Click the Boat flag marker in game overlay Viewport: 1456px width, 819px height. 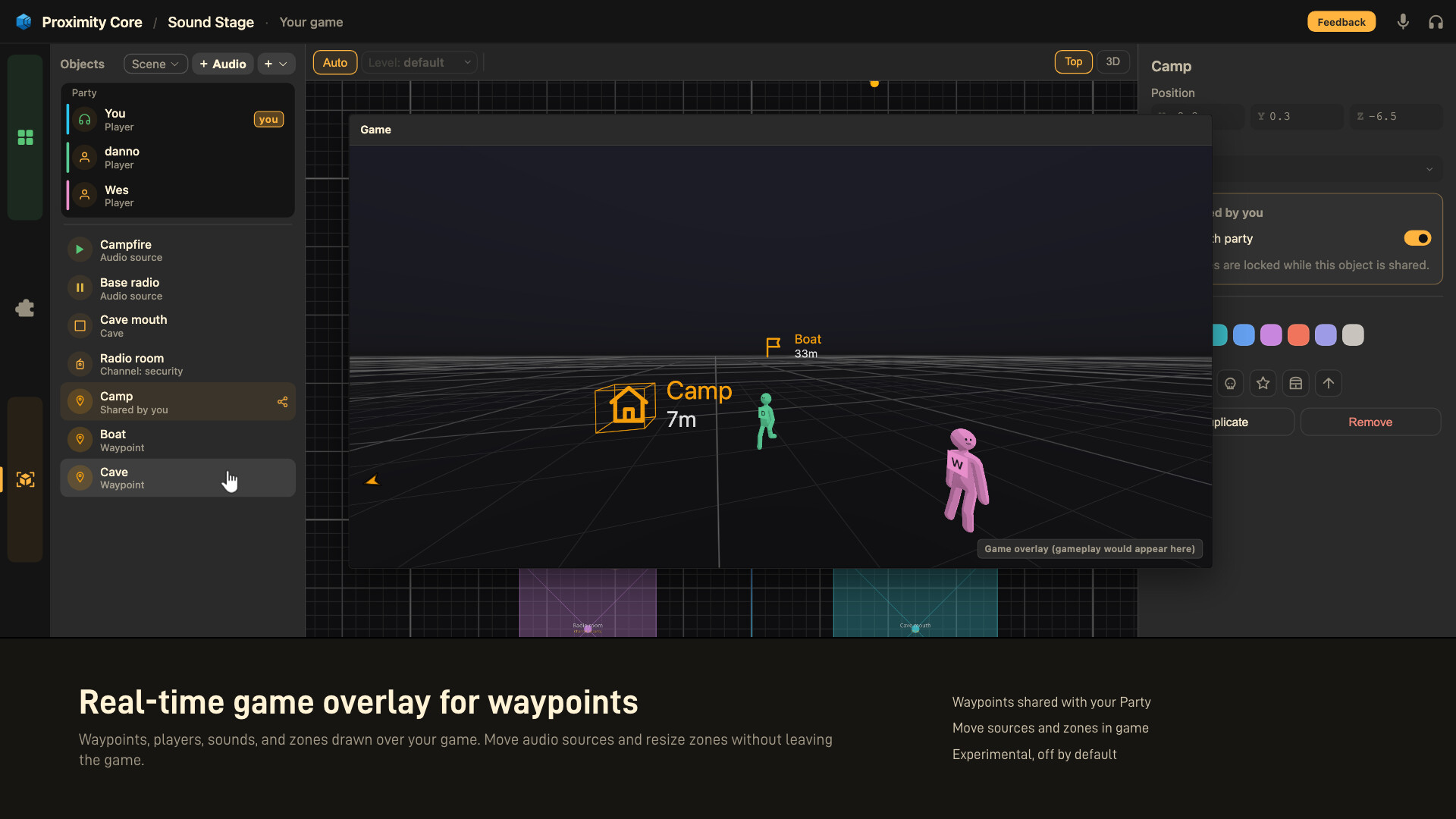tap(773, 347)
